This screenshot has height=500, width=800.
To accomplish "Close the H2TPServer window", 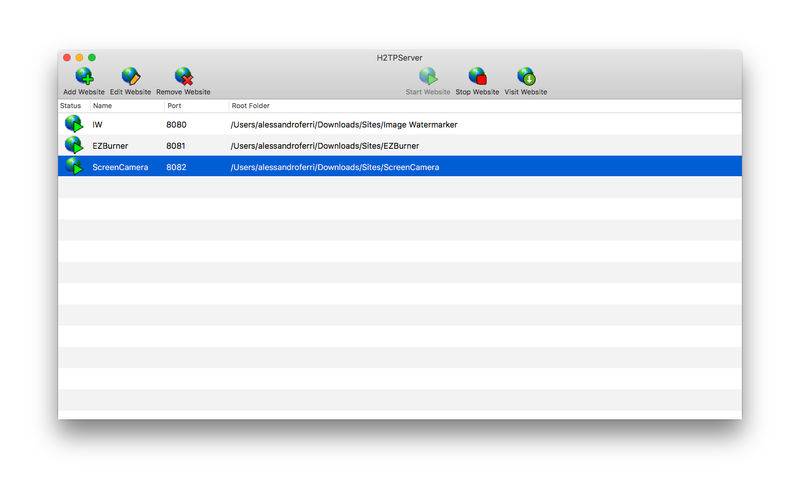I will 67,58.
